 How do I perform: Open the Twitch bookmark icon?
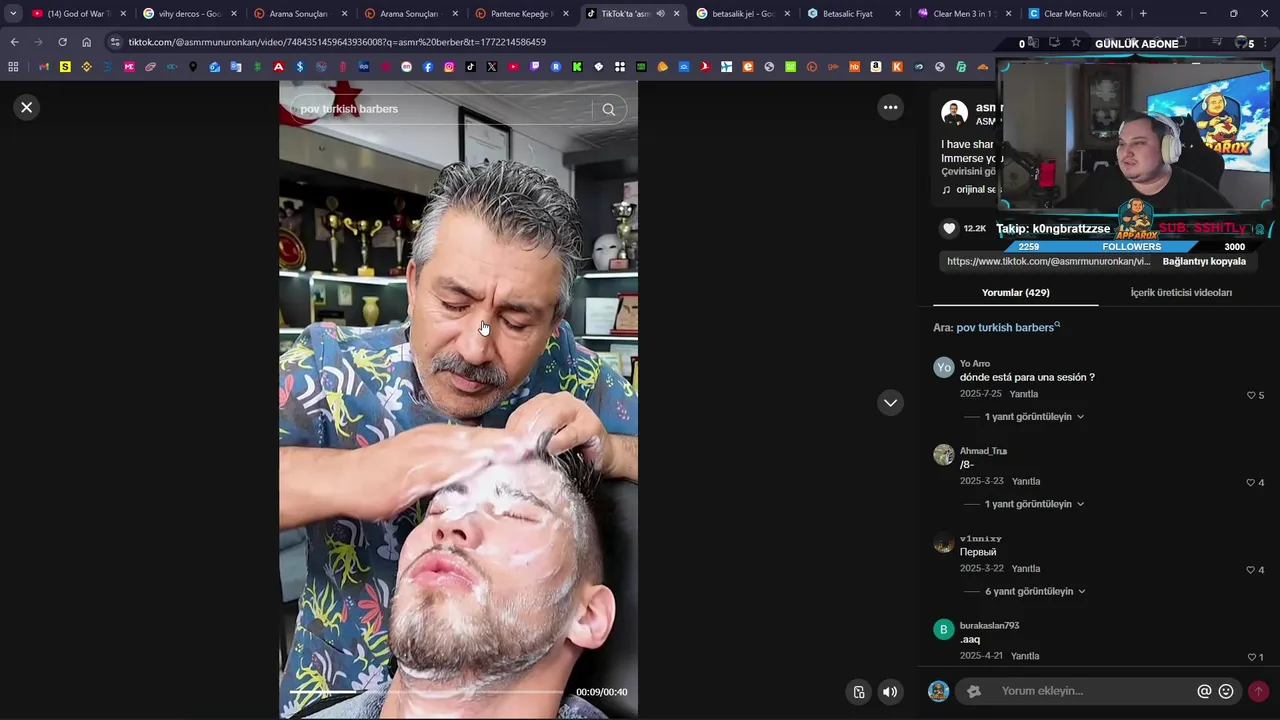pos(535,67)
